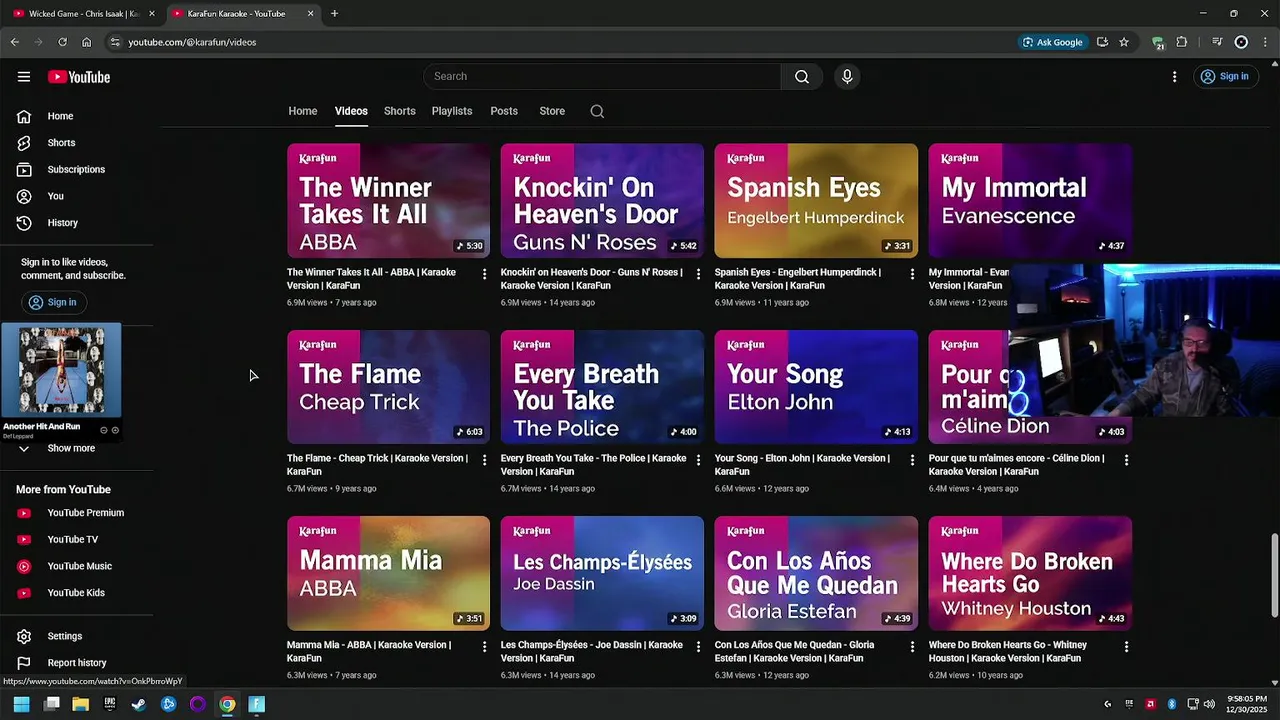Open Subscriptions in the sidebar

[x=77, y=169]
